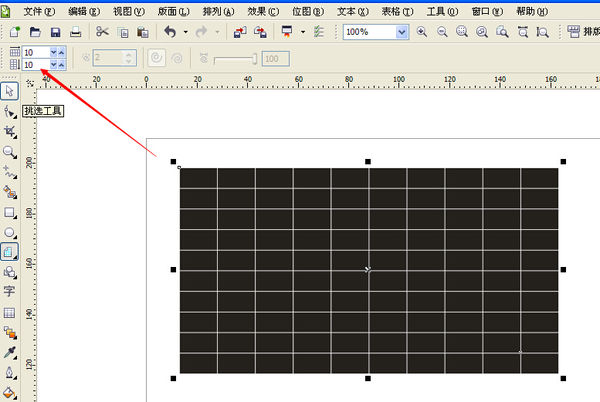Click the 100% zoom level field
Viewport: 600px width, 402px height.
point(370,32)
